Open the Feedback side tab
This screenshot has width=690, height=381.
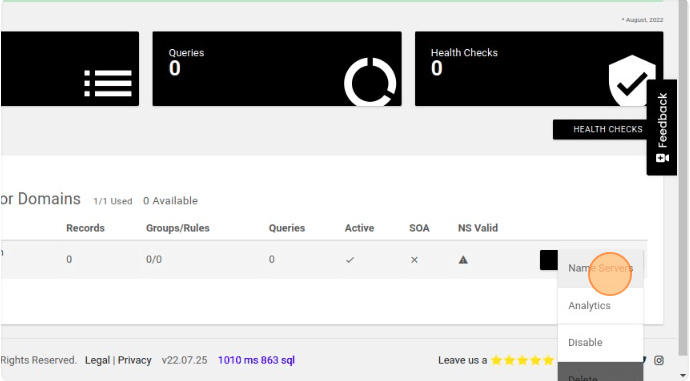662,127
